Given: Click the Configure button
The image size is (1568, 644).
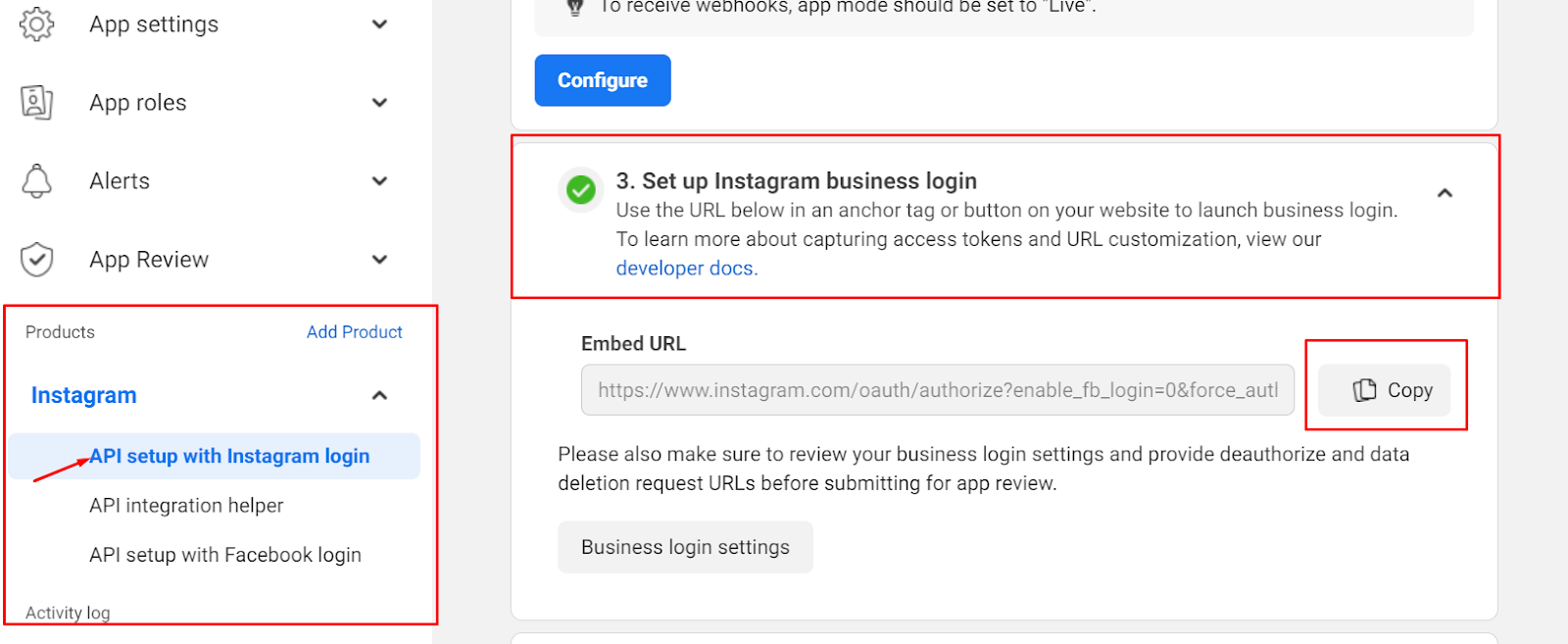Looking at the screenshot, I should (603, 80).
